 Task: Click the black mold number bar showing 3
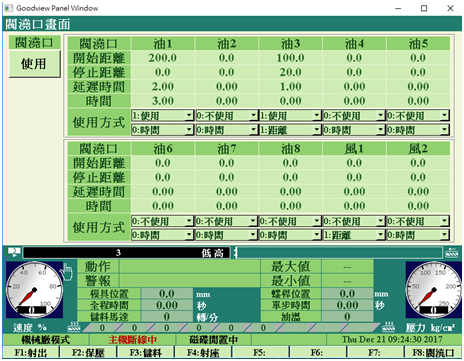[x=126, y=253]
